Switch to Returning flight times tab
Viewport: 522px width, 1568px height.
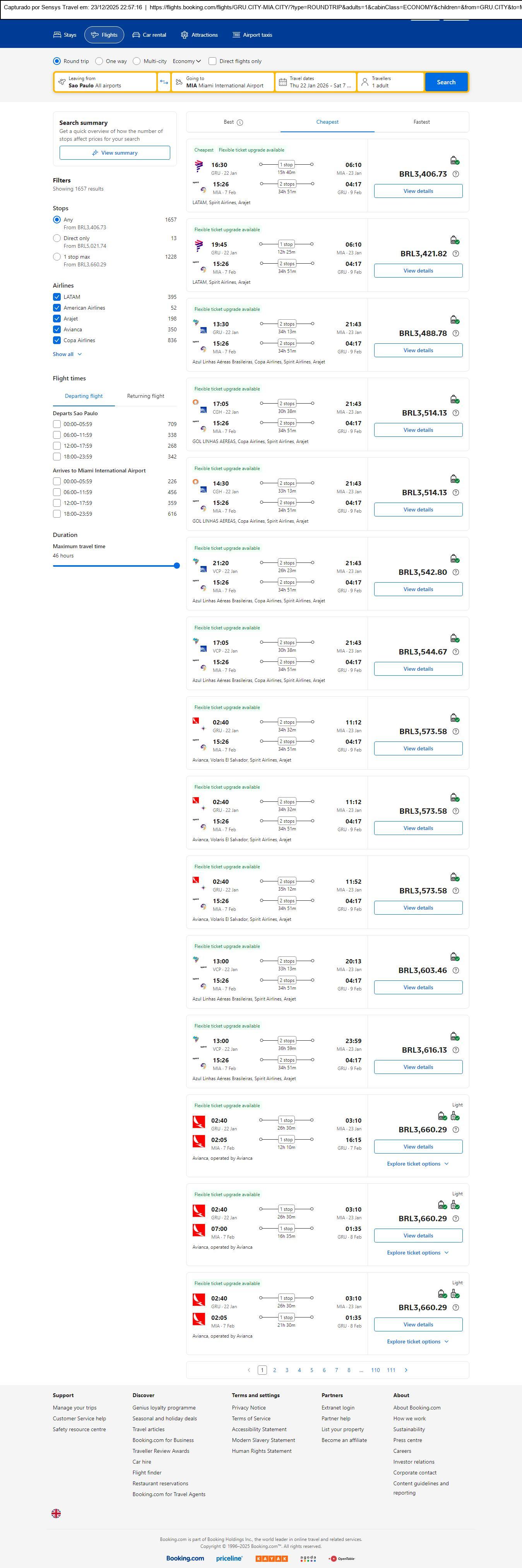click(x=145, y=396)
